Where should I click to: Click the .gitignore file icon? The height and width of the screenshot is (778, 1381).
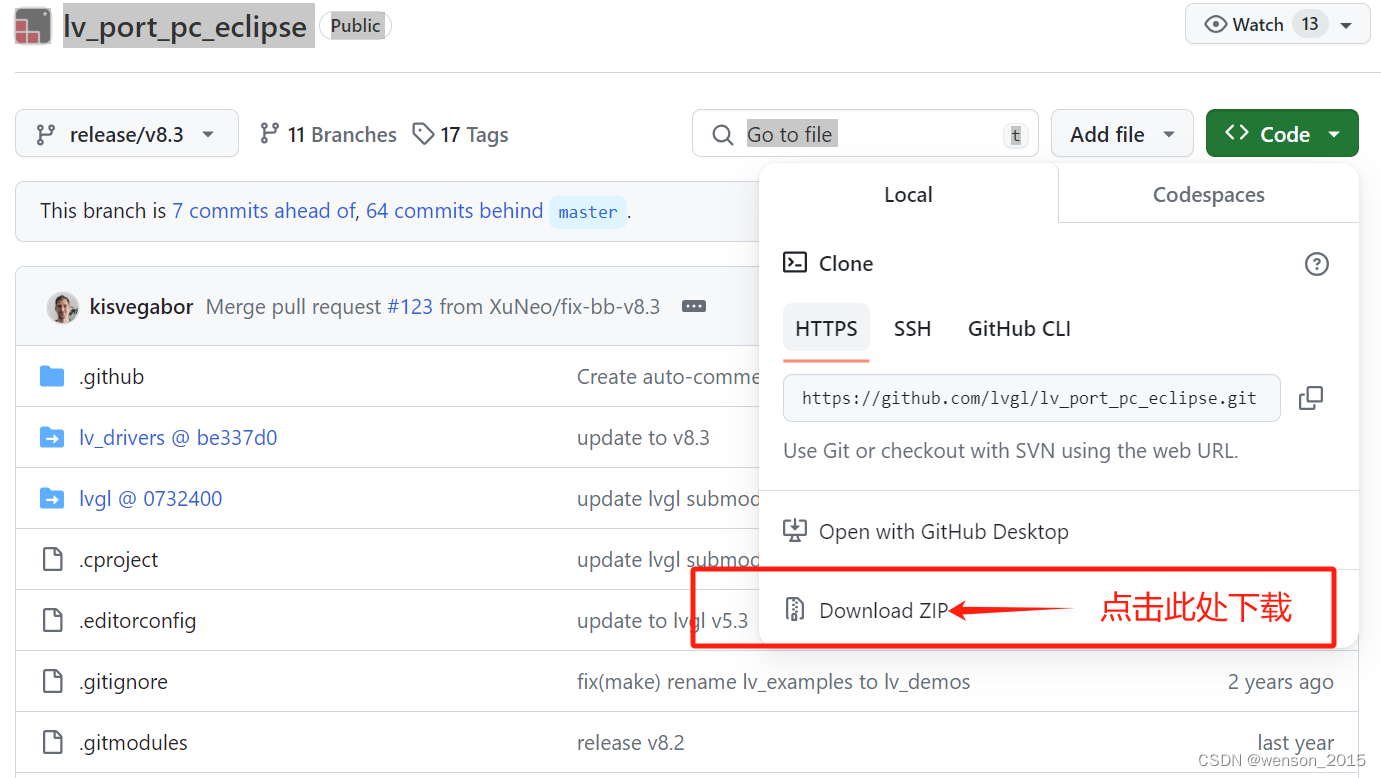(x=52, y=682)
